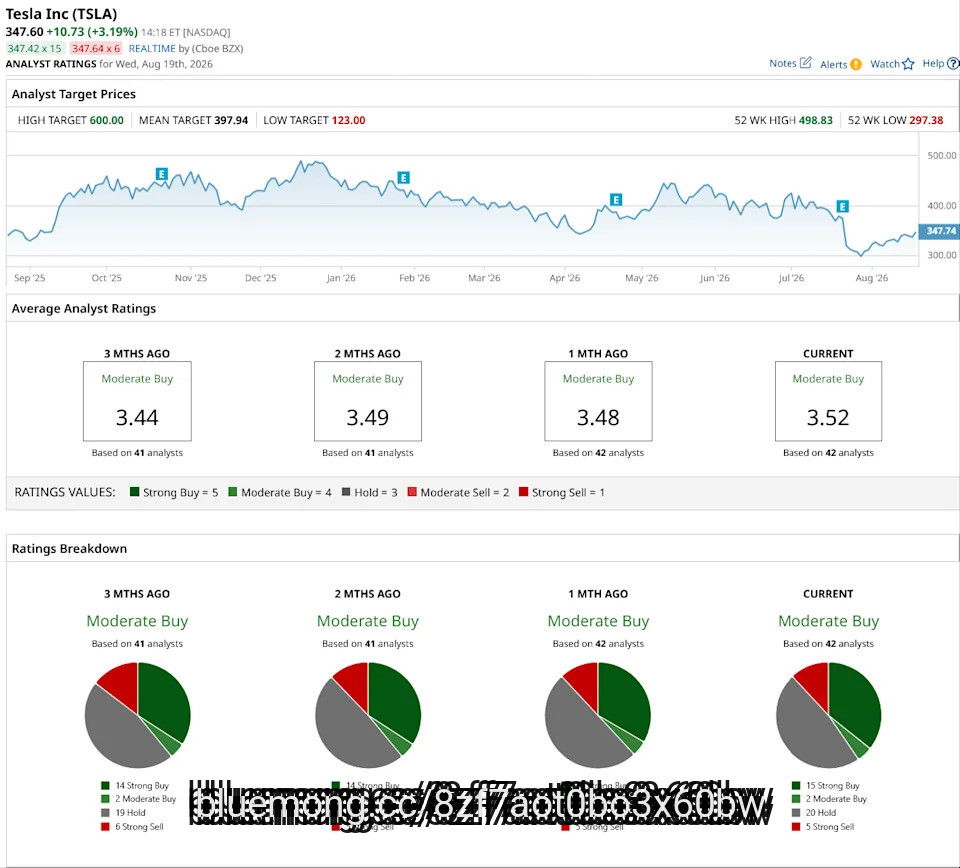Click the earnings E marker near Aug '26

[842, 206]
